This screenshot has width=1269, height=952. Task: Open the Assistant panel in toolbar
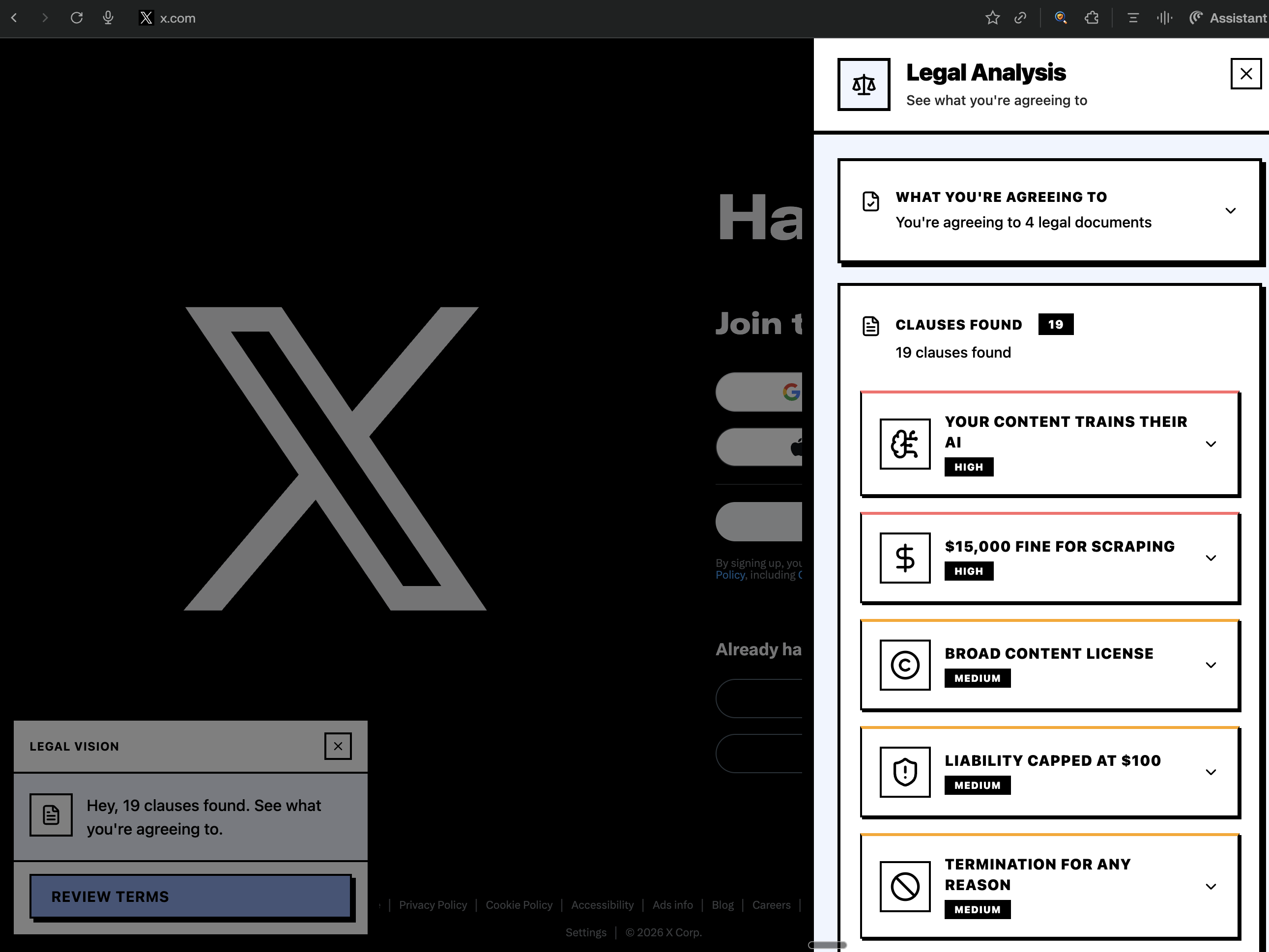(1228, 18)
